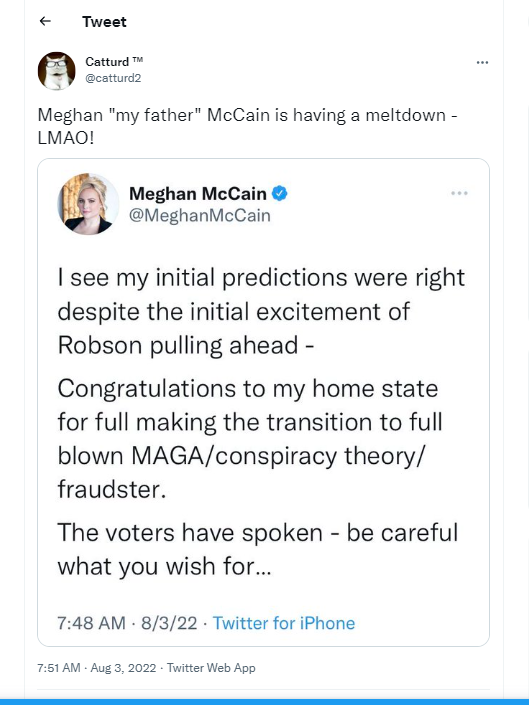Click Meghan McCain profile photo
Image resolution: width=529 pixels, height=705 pixels.
point(88,204)
